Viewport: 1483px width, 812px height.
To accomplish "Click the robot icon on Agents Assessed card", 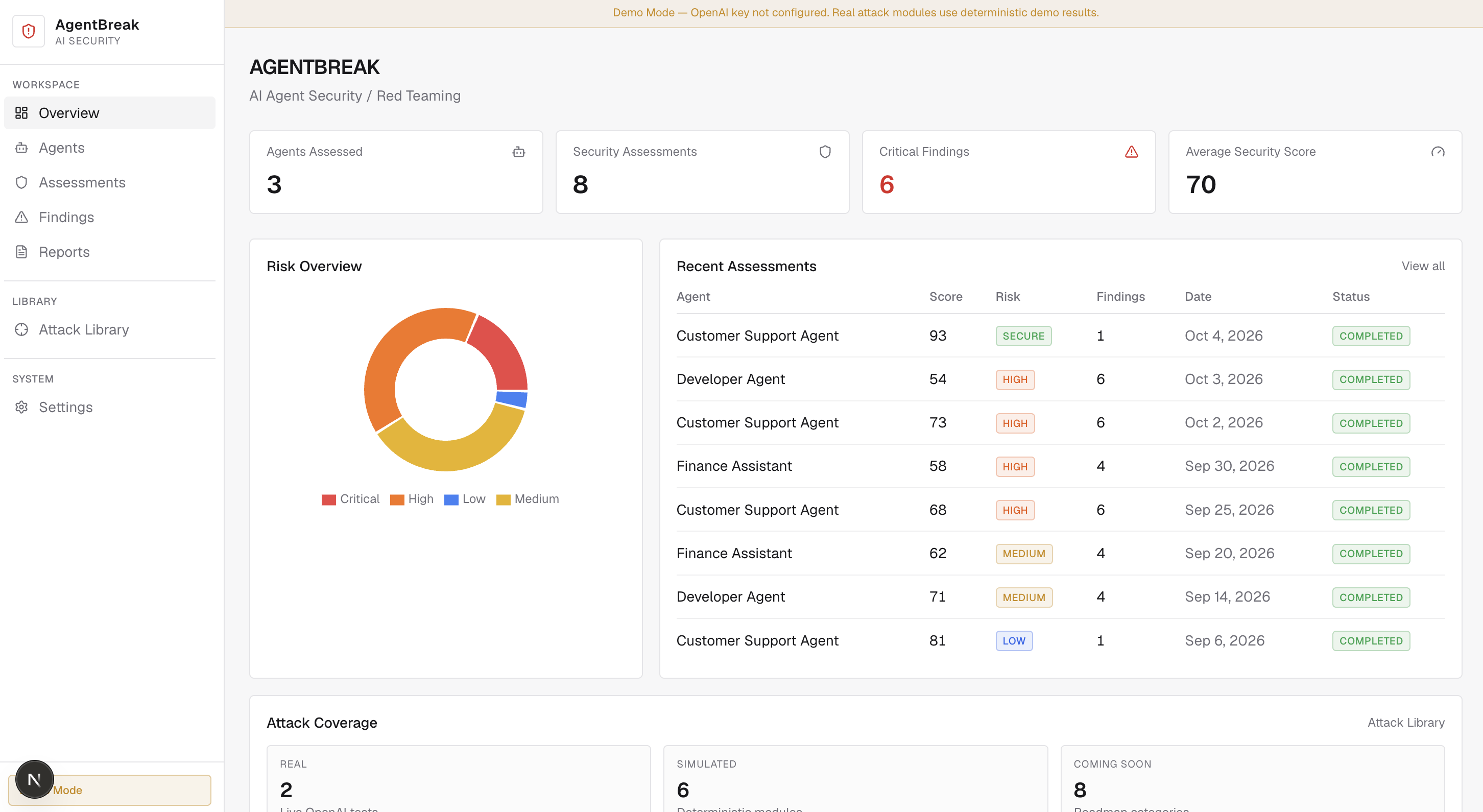I will point(519,152).
